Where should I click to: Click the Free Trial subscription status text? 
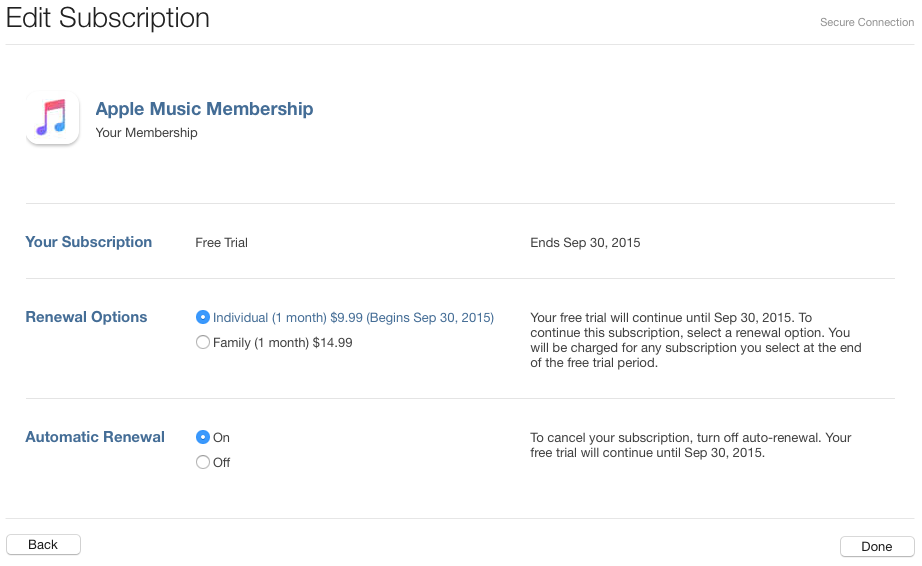(221, 243)
